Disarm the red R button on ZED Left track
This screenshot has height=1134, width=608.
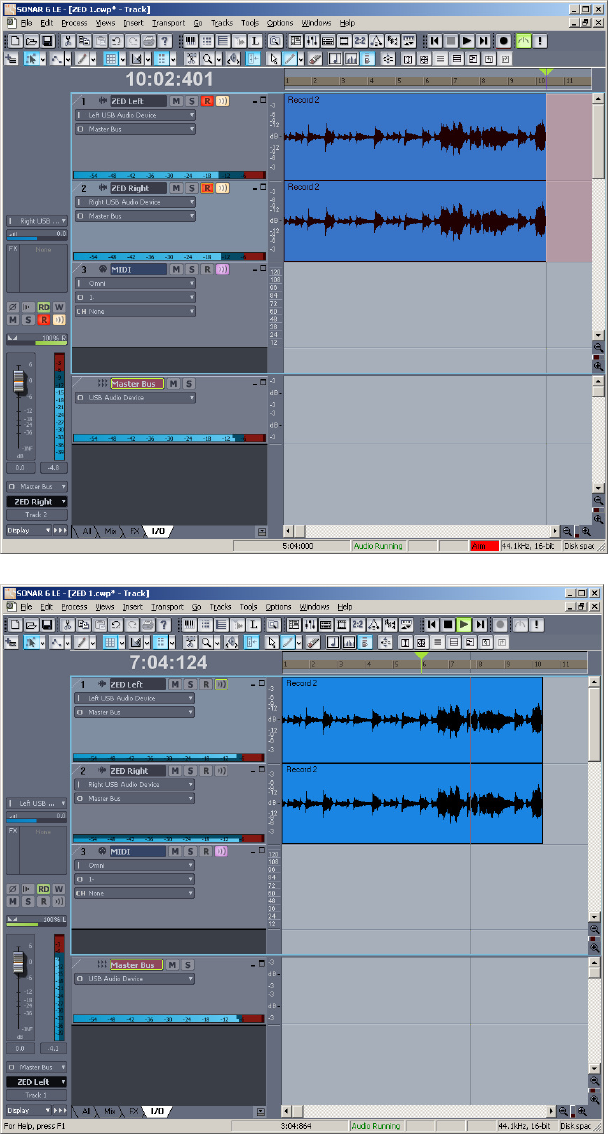pos(207,101)
